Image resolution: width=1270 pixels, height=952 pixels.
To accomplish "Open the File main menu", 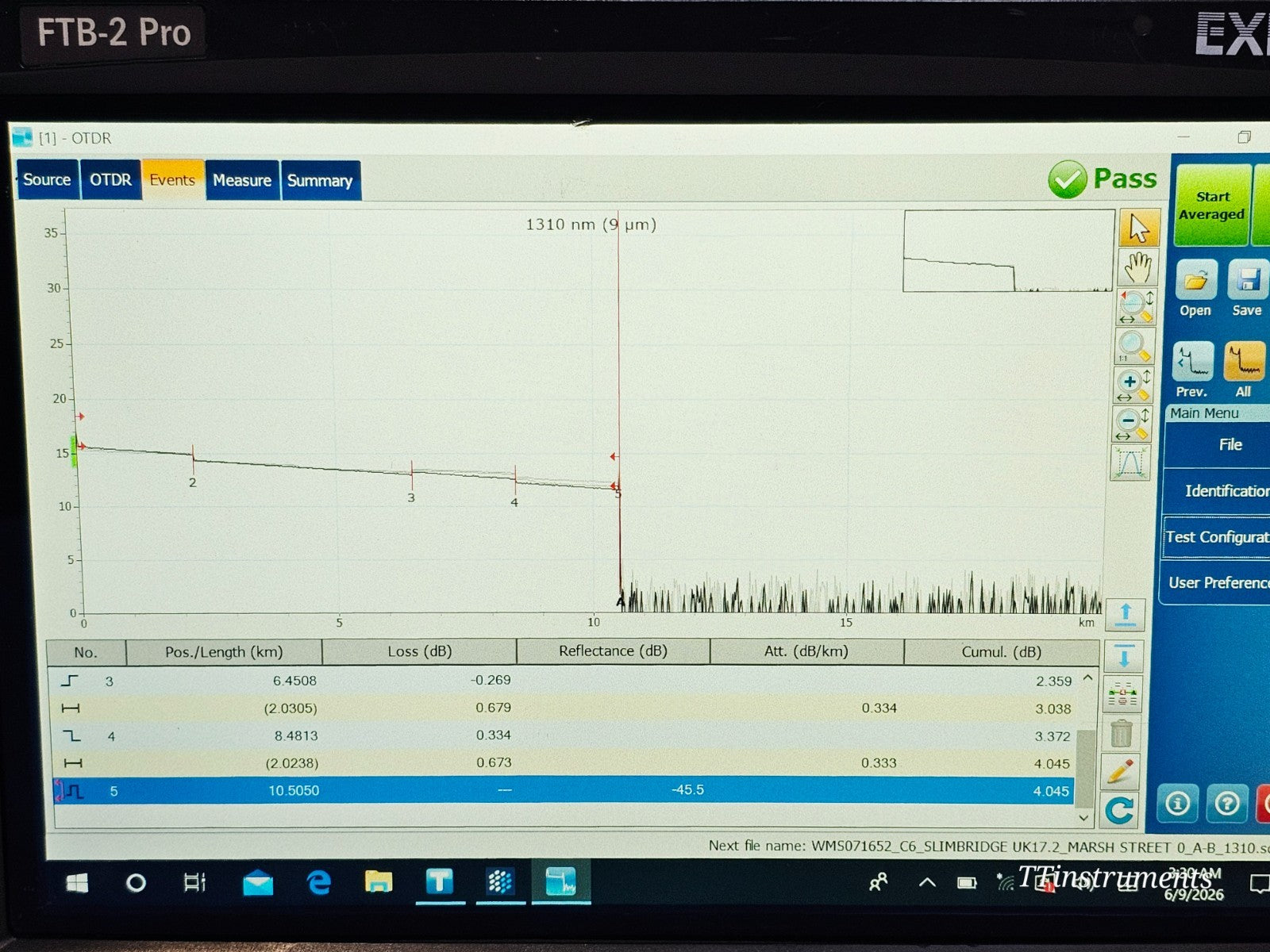I will click(1218, 445).
